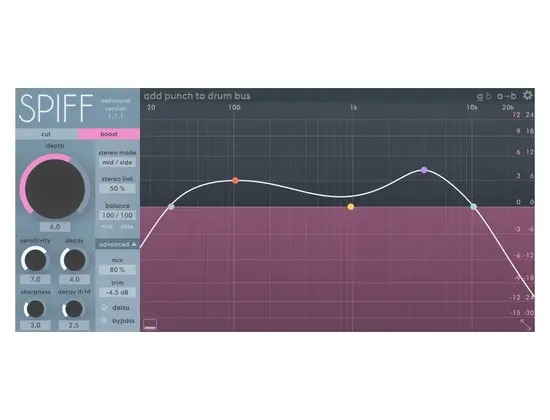
Task: Enable the delta toggle
Action: [104, 307]
